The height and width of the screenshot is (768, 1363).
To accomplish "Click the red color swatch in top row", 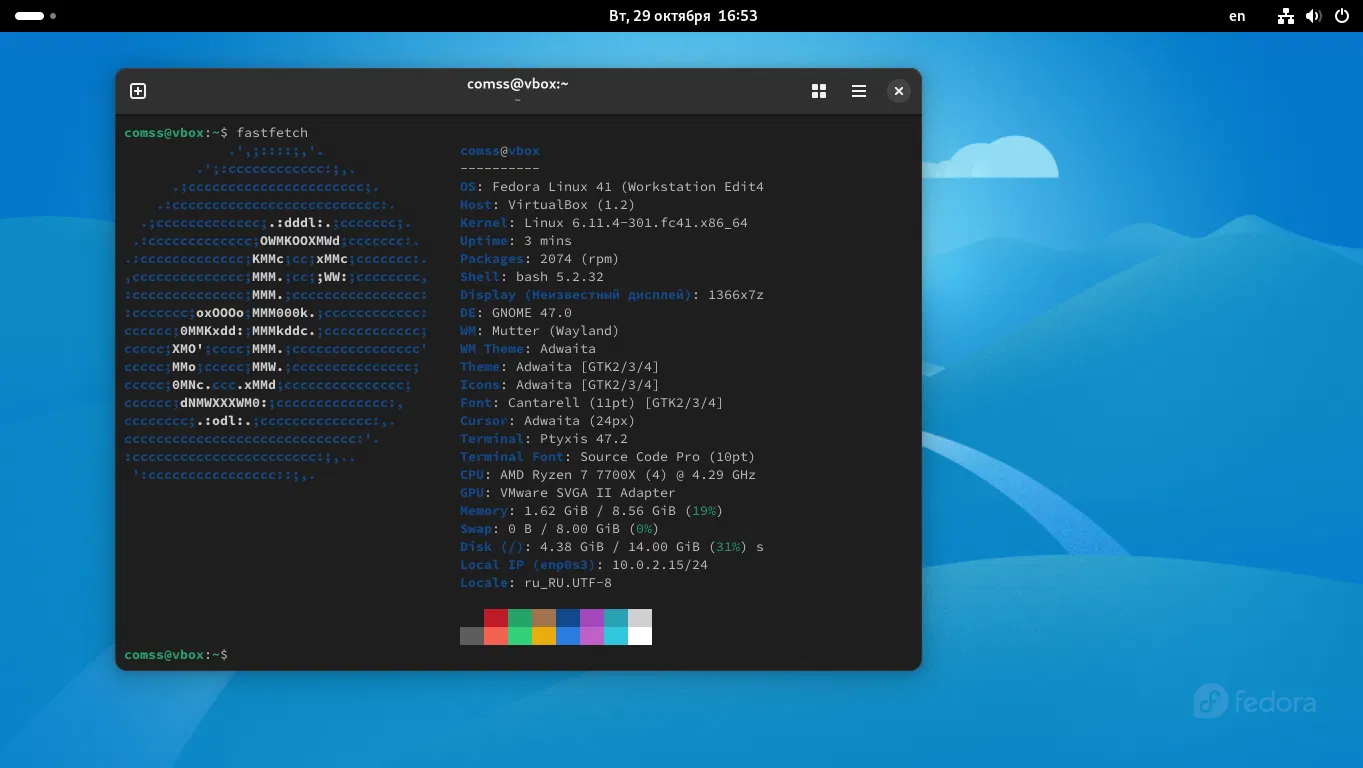I will pos(496,618).
